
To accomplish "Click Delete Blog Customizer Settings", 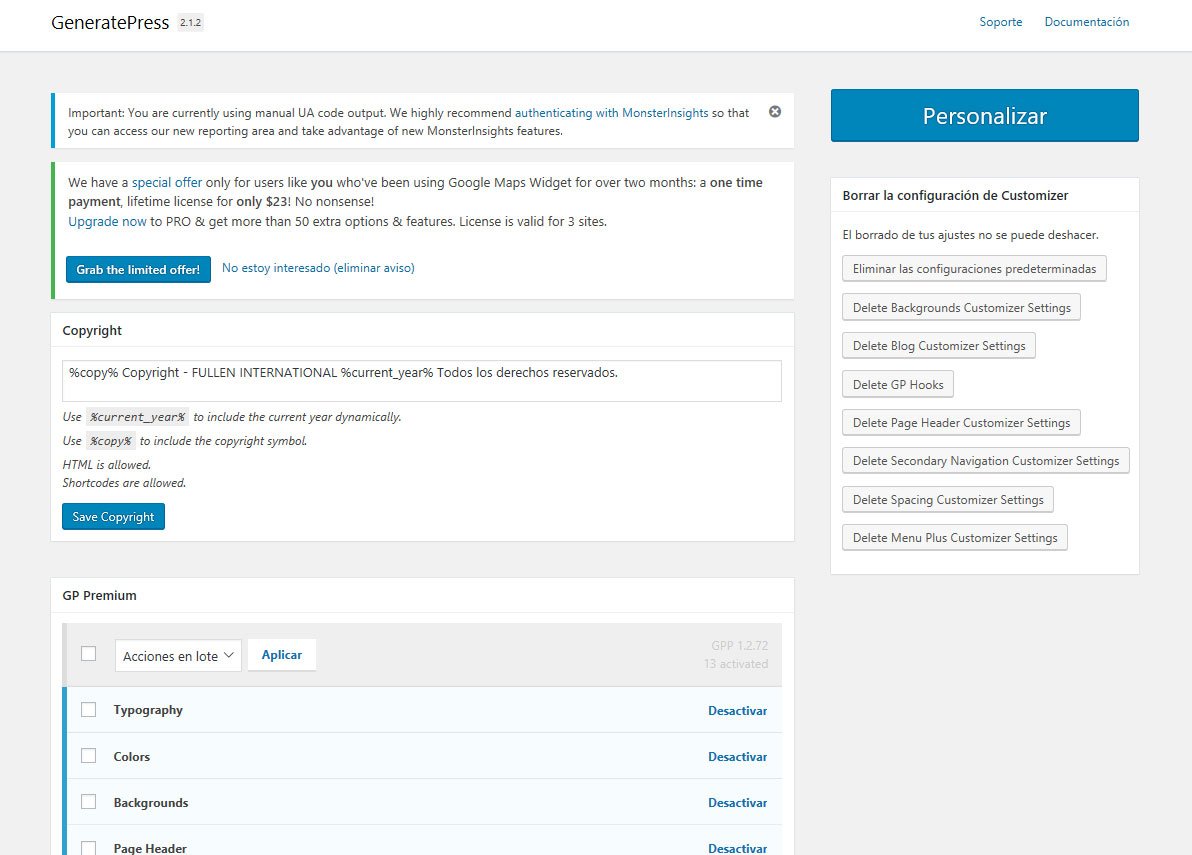I will pos(939,346).
